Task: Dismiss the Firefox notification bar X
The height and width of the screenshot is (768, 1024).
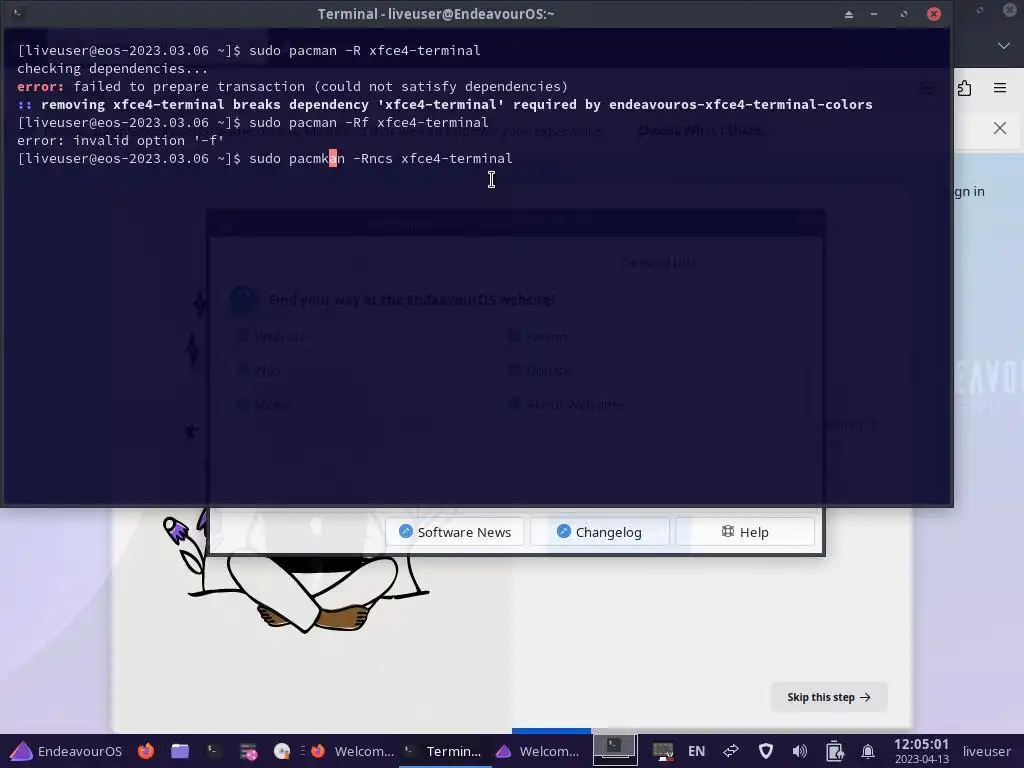Action: pyautogui.click(x=1000, y=128)
